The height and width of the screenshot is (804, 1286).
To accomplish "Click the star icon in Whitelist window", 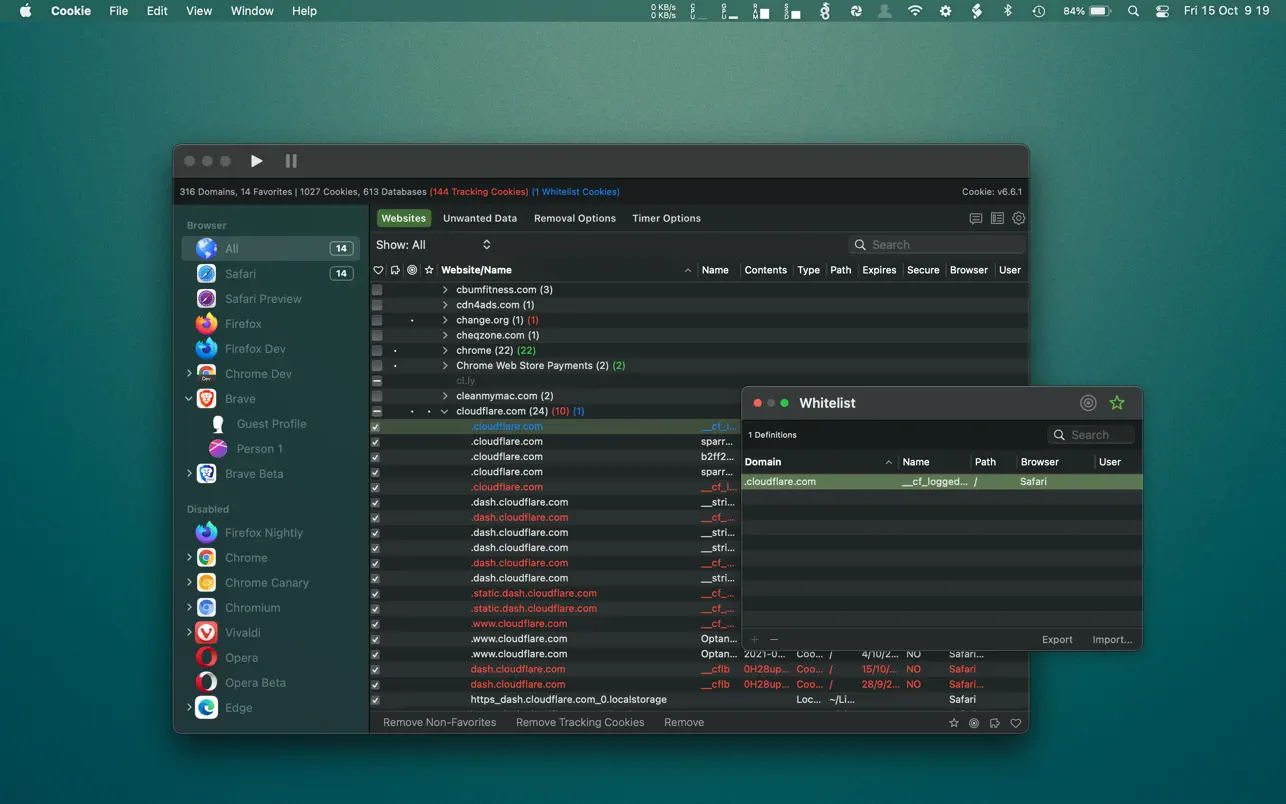I will pyautogui.click(x=1116, y=403).
